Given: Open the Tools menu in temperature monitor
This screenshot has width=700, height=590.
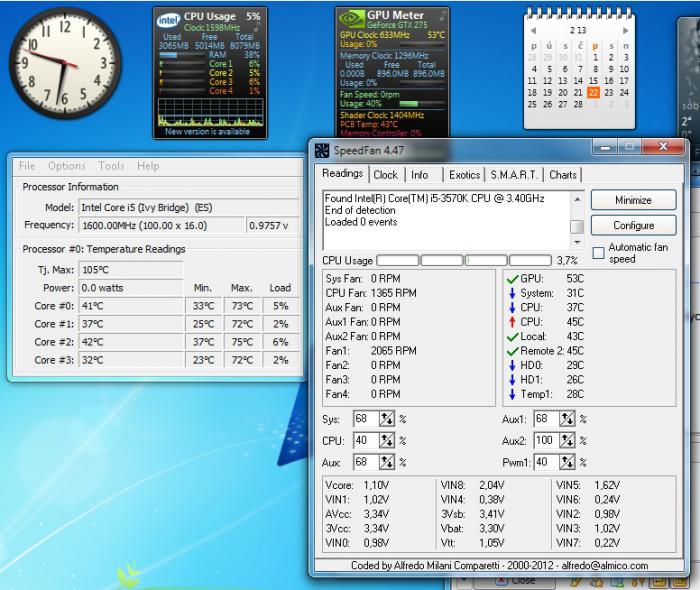Looking at the screenshot, I should [x=111, y=166].
